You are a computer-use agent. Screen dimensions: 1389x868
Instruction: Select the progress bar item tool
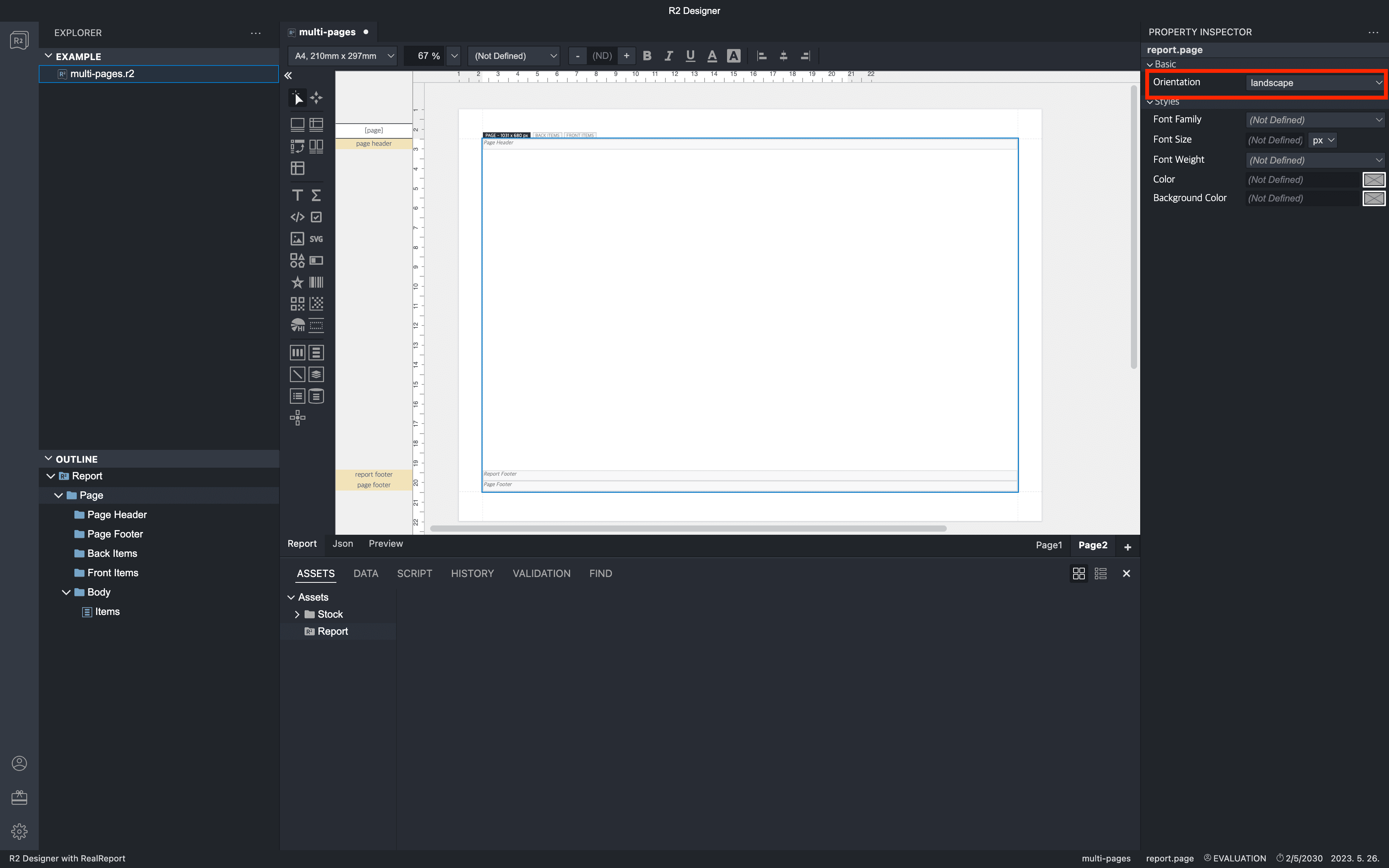(x=316, y=261)
